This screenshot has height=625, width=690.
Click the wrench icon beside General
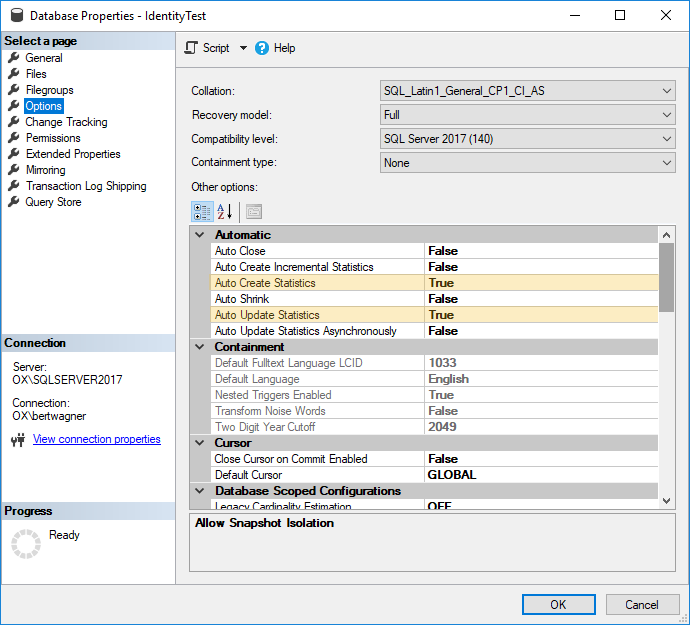(14, 57)
